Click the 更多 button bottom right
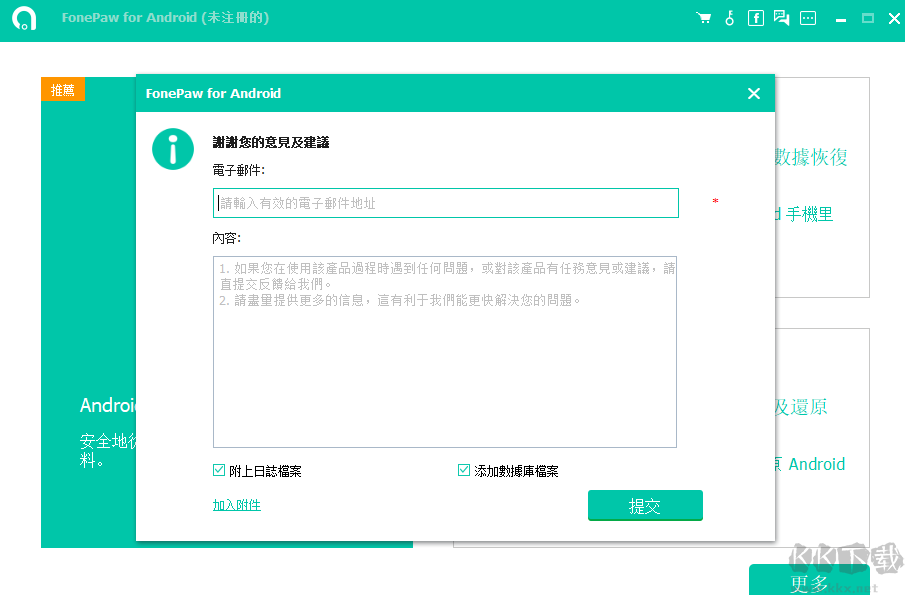Image resolution: width=905 pixels, height=595 pixels. pos(808,579)
